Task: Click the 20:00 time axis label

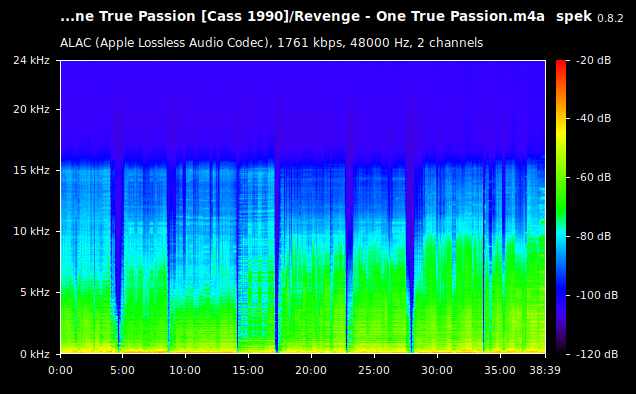Action: tap(311, 370)
